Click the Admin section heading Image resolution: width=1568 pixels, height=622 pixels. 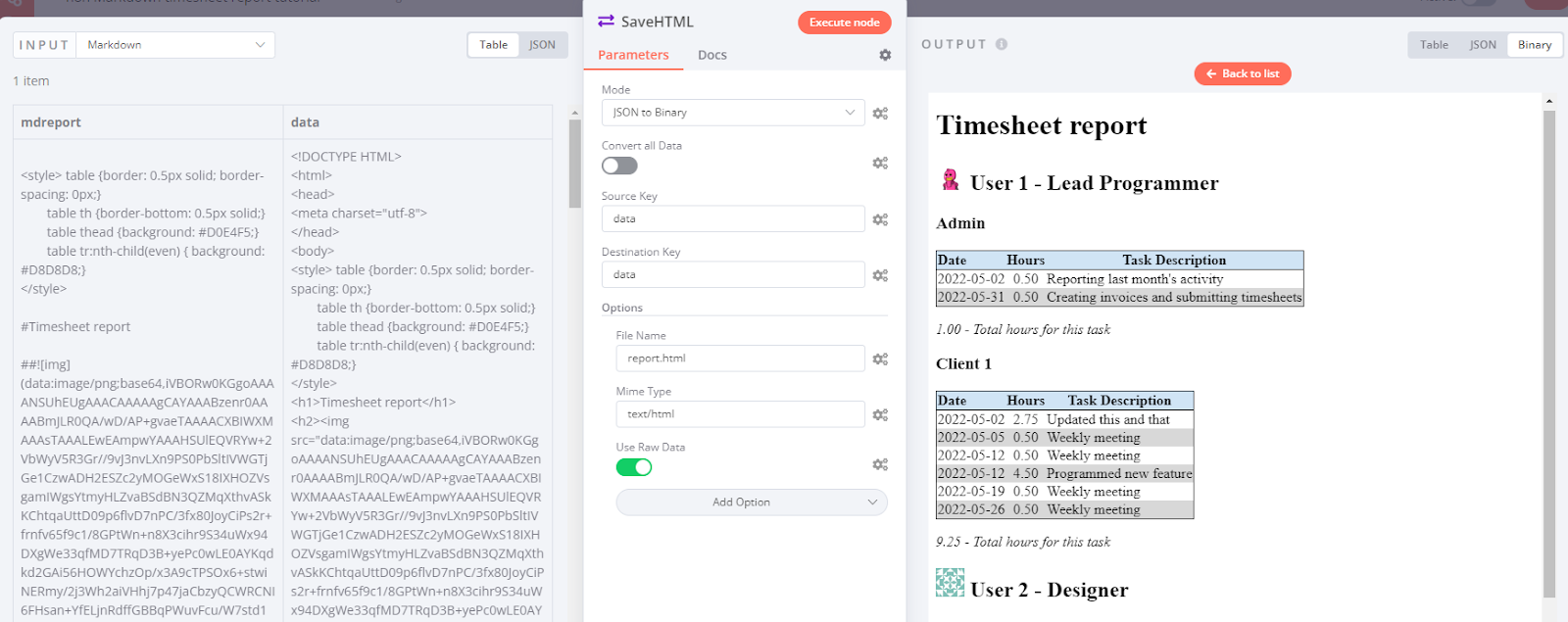(x=960, y=223)
